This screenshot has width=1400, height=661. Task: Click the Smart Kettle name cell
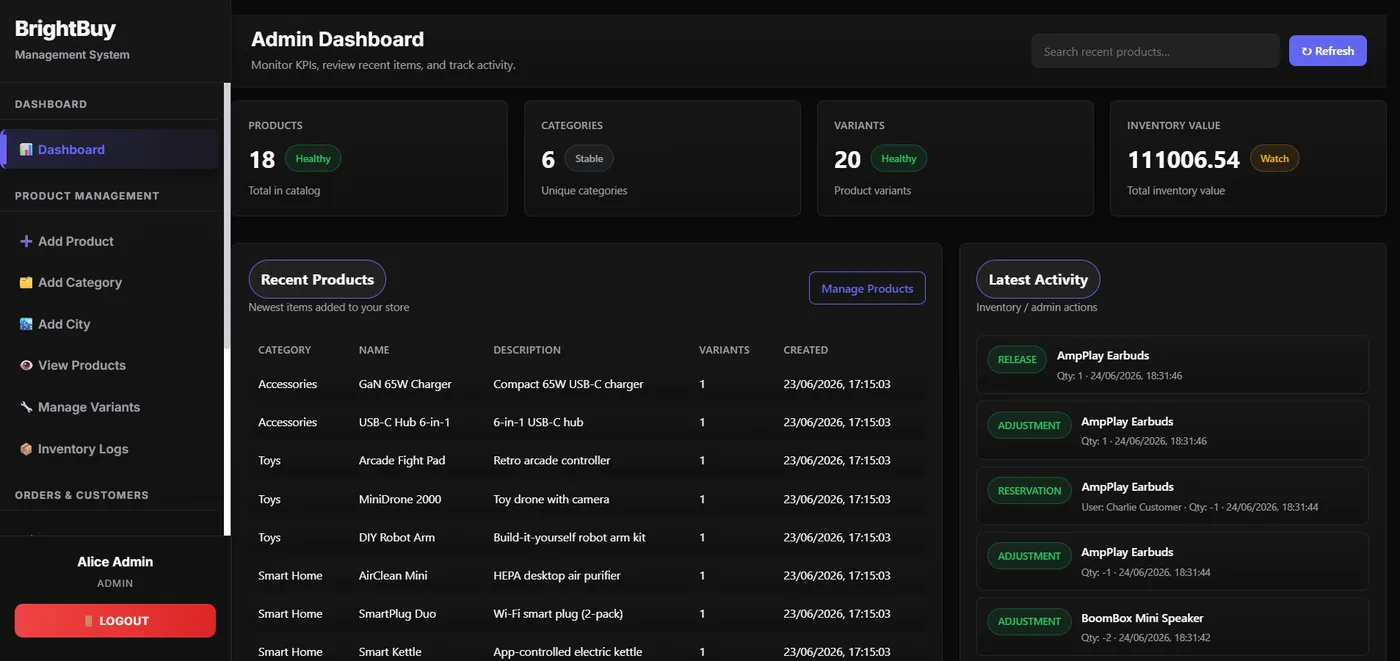(391, 652)
